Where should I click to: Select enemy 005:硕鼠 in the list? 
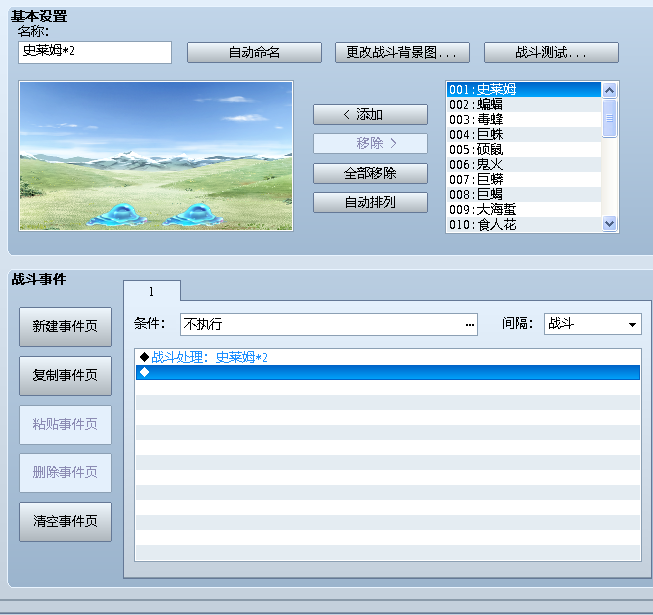coord(524,149)
